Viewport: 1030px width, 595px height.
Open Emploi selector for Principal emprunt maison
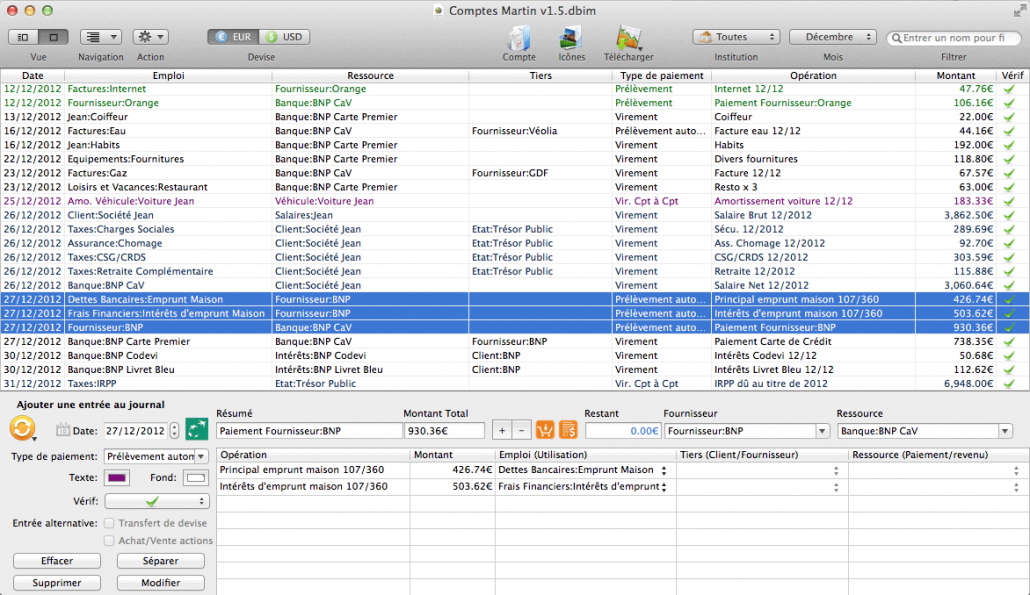coord(664,470)
